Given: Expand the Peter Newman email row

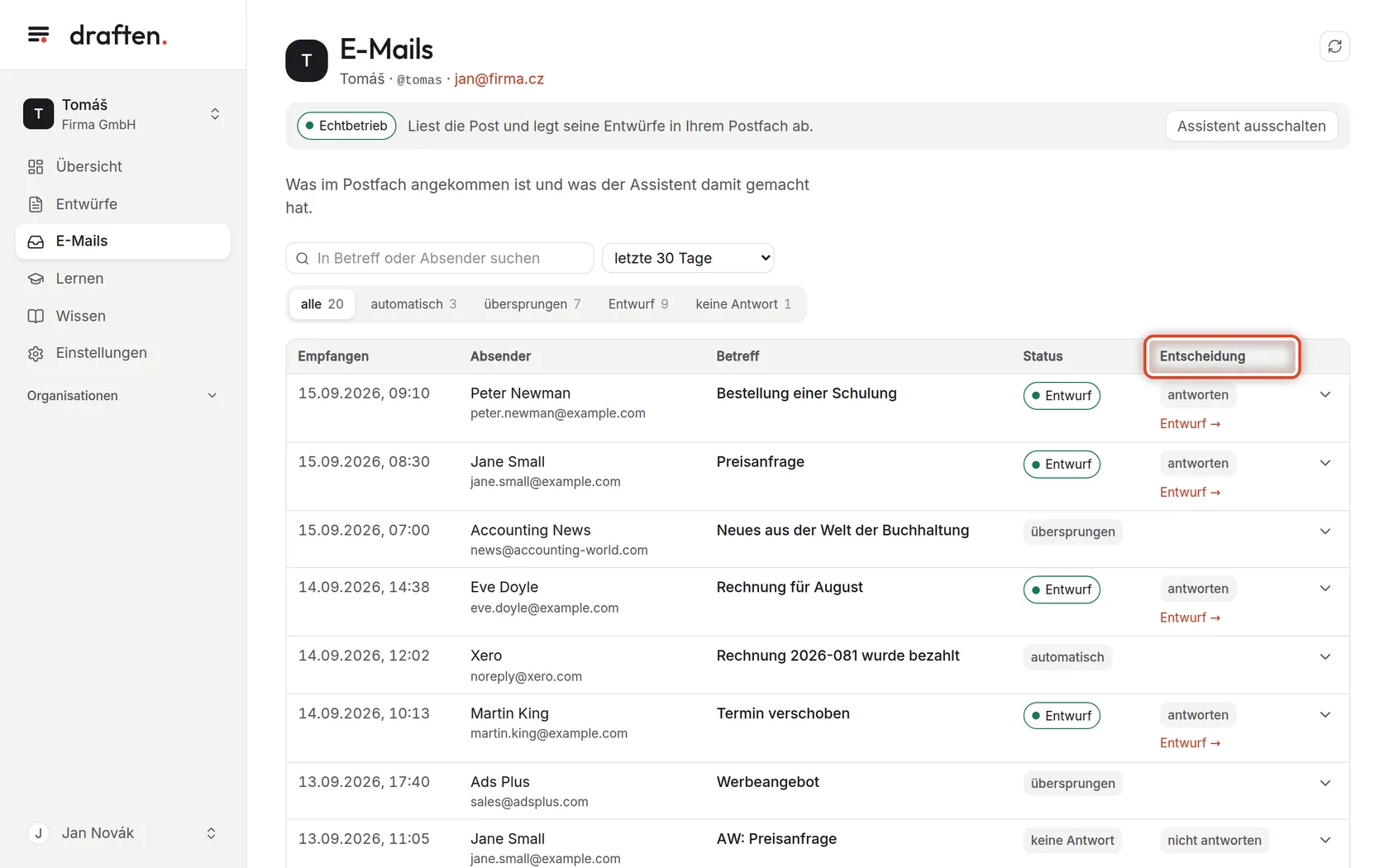Looking at the screenshot, I should click(1325, 394).
